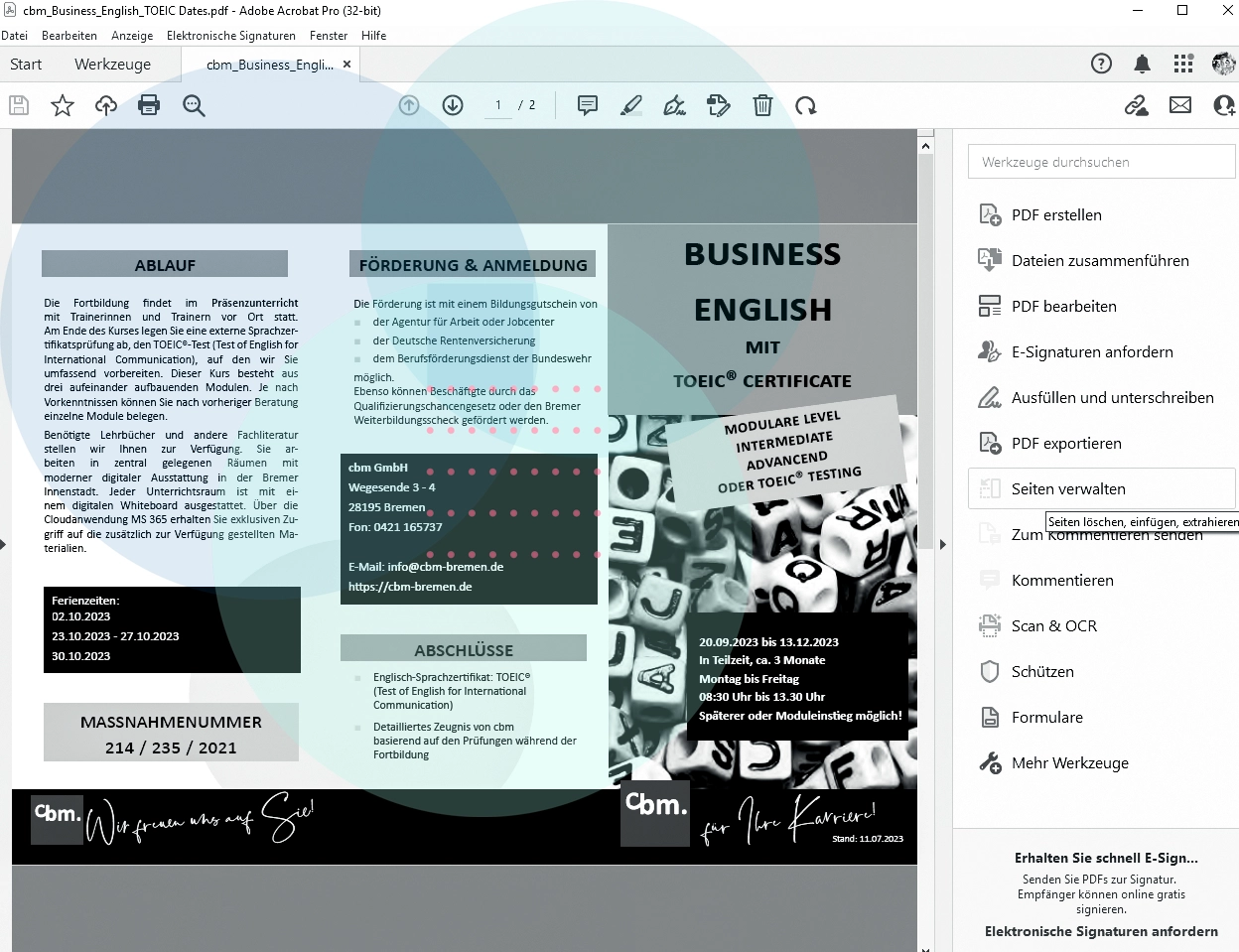The image size is (1239, 952).
Task: Click Elektronische Signaturen anfordern link
Action: click(1101, 931)
